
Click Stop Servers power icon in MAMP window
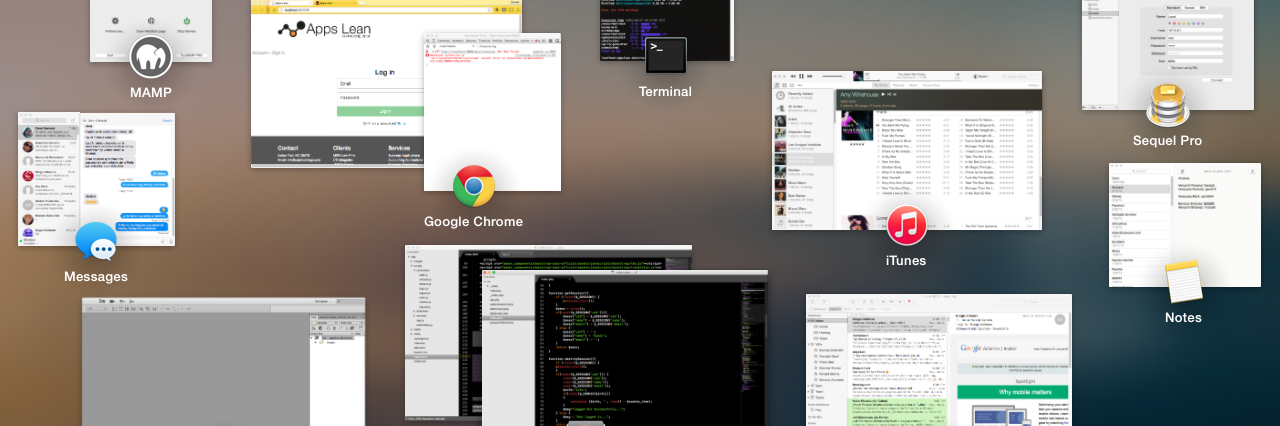(187, 21)
